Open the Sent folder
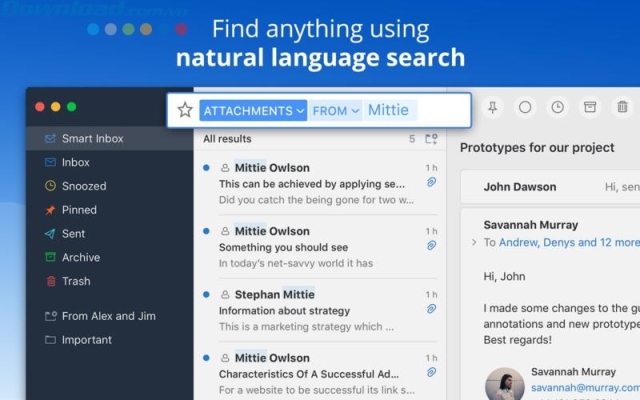This screenshot has width=640, height=400. pos(109,233)
